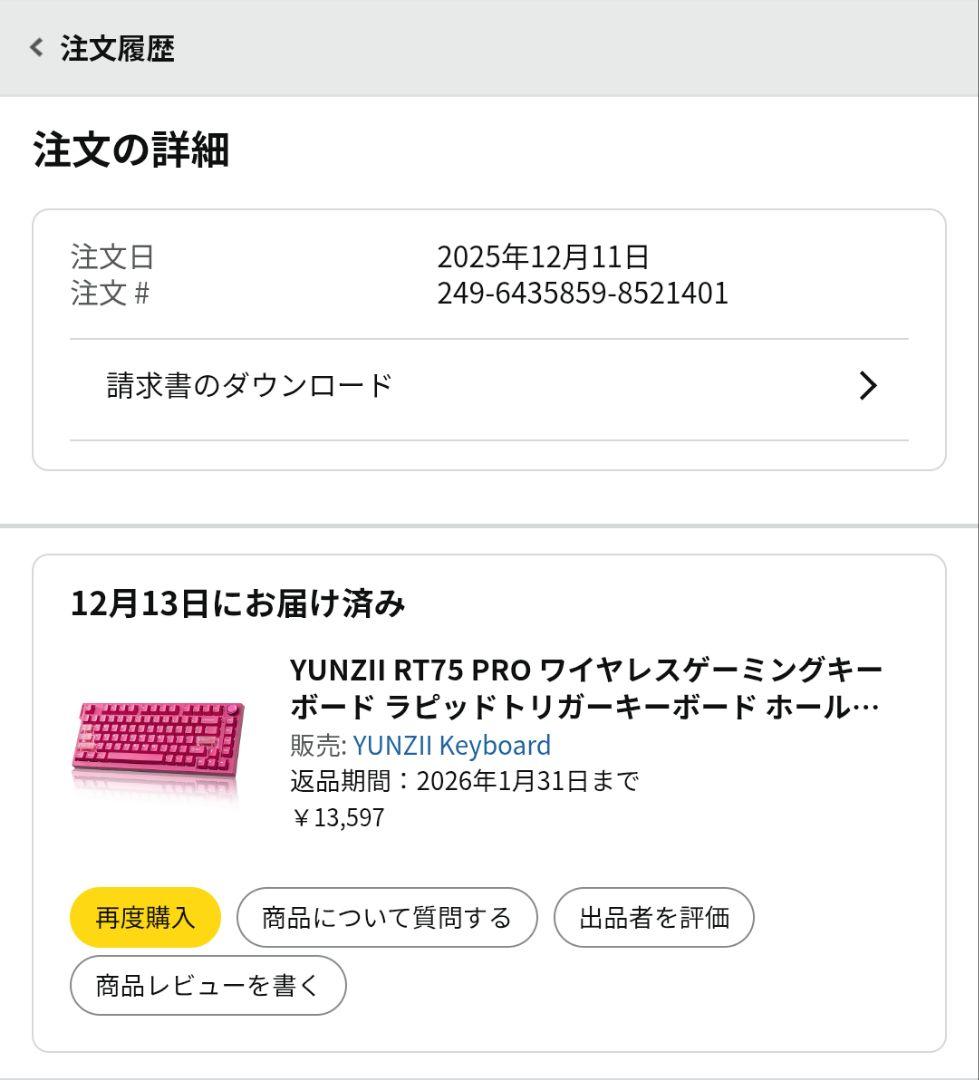The height and width of the screenshot is (1080, 979).
Task: Select 商品について質問する
Action: click(x=387, y=917)
